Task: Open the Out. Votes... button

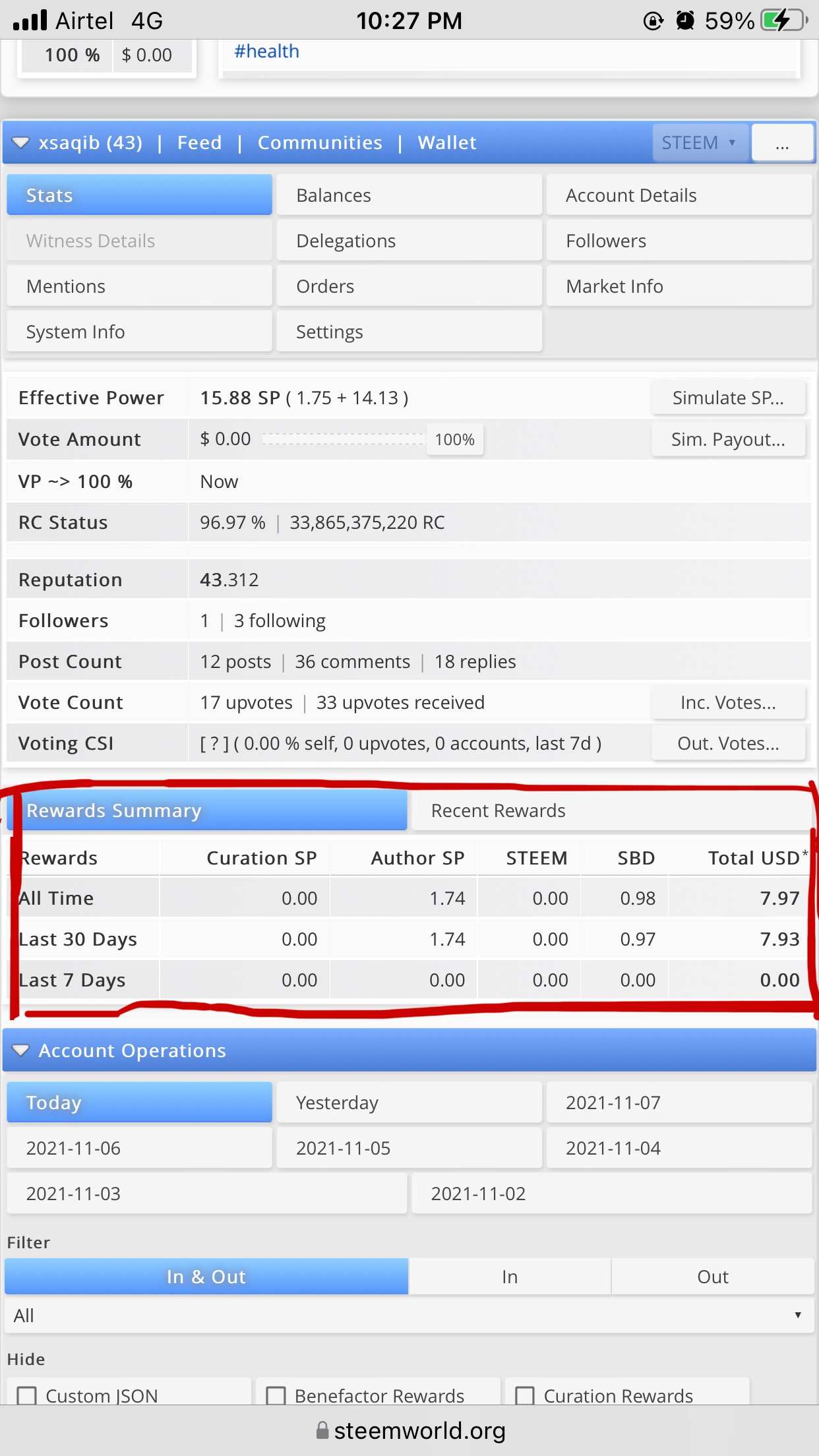Action: pyautogui.click(x=728, y=743)
